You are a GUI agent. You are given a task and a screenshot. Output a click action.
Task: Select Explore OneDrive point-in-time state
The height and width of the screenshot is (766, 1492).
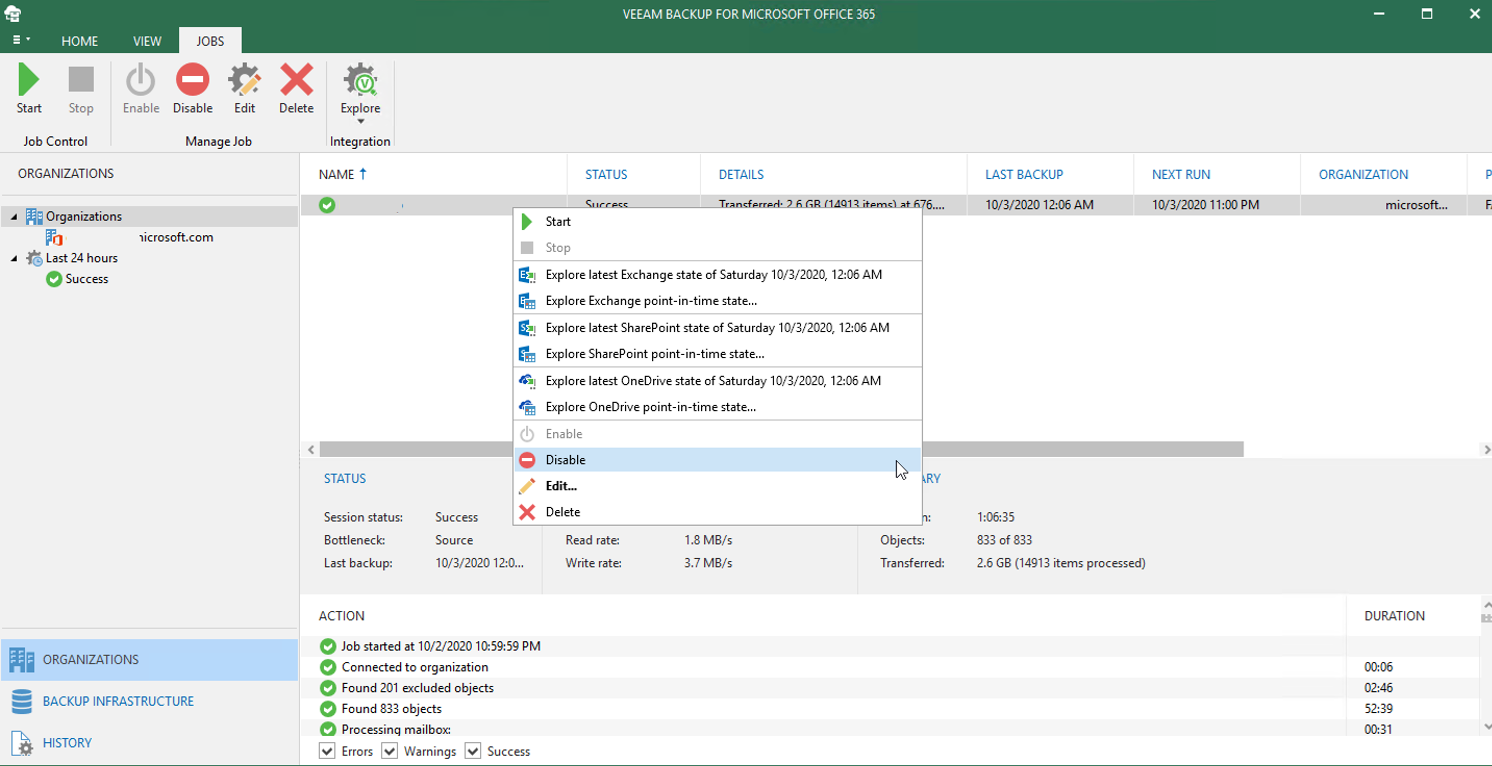[717, 407]
